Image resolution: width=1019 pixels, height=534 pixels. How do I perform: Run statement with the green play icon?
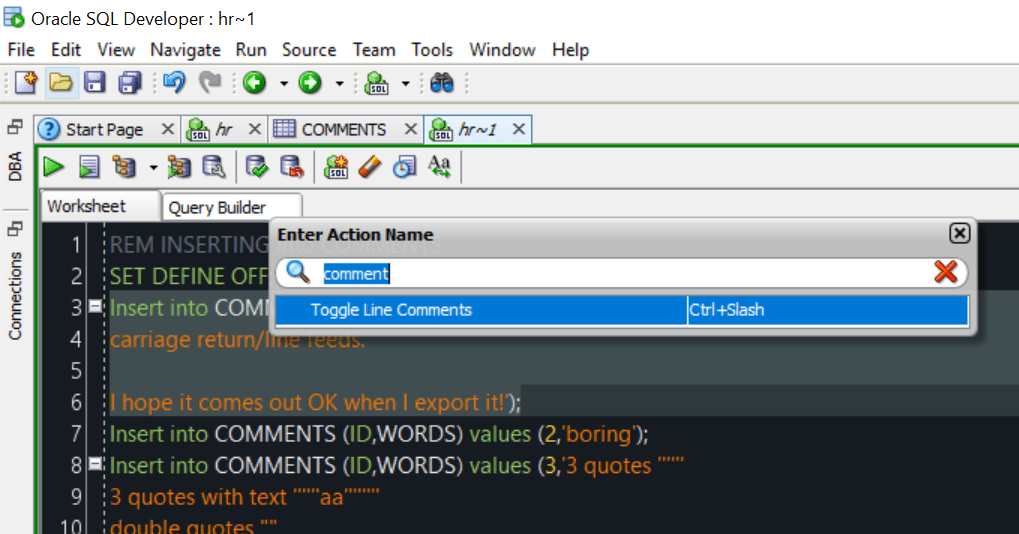[53, 167]
